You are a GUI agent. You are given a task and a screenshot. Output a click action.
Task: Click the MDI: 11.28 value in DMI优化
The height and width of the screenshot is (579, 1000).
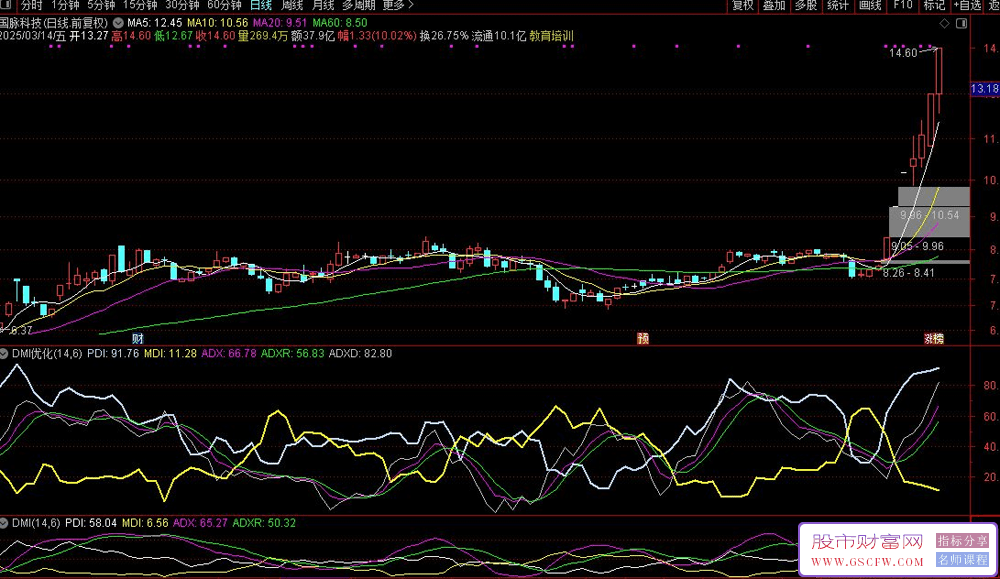(170, 353)
